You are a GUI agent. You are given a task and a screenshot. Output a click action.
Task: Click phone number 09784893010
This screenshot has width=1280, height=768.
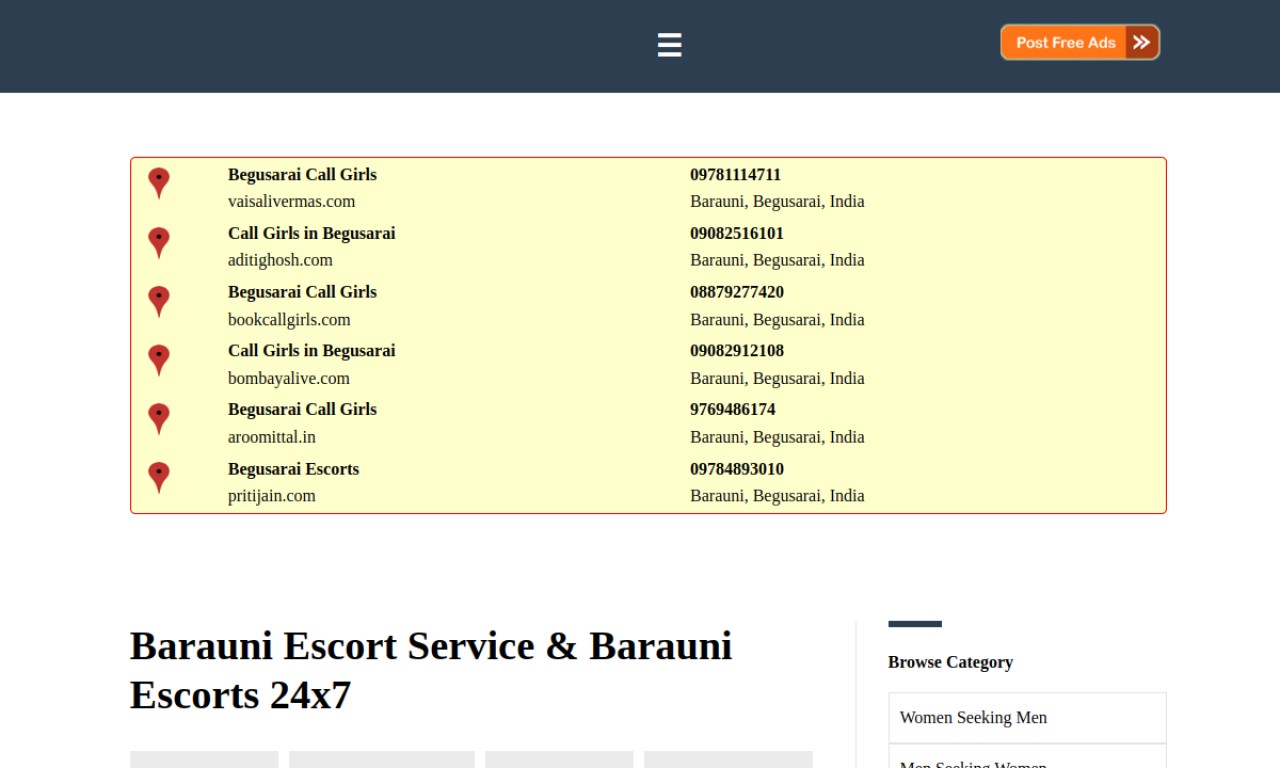(737, 469)
